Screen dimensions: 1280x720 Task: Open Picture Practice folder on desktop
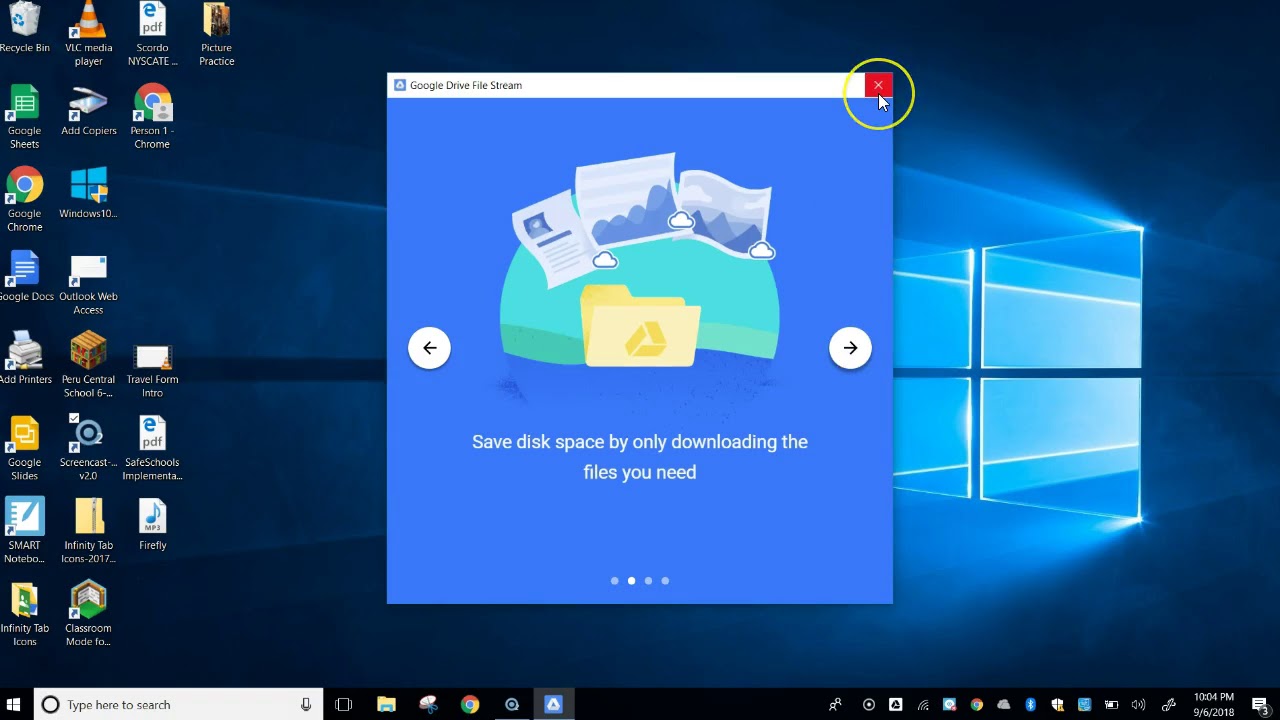pos(216,34)
